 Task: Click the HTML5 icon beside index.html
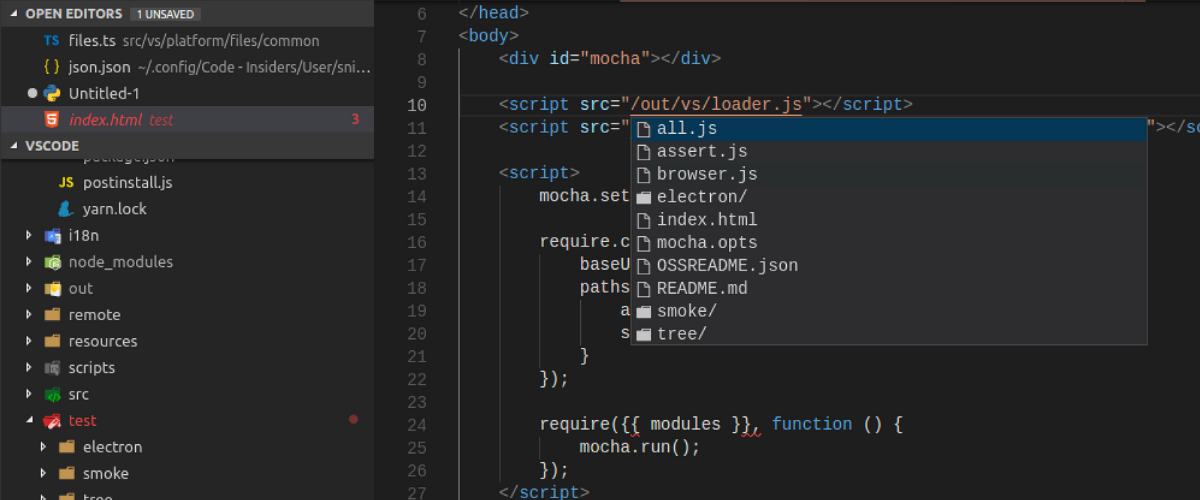pyautogui.click(x=51, y=119)
